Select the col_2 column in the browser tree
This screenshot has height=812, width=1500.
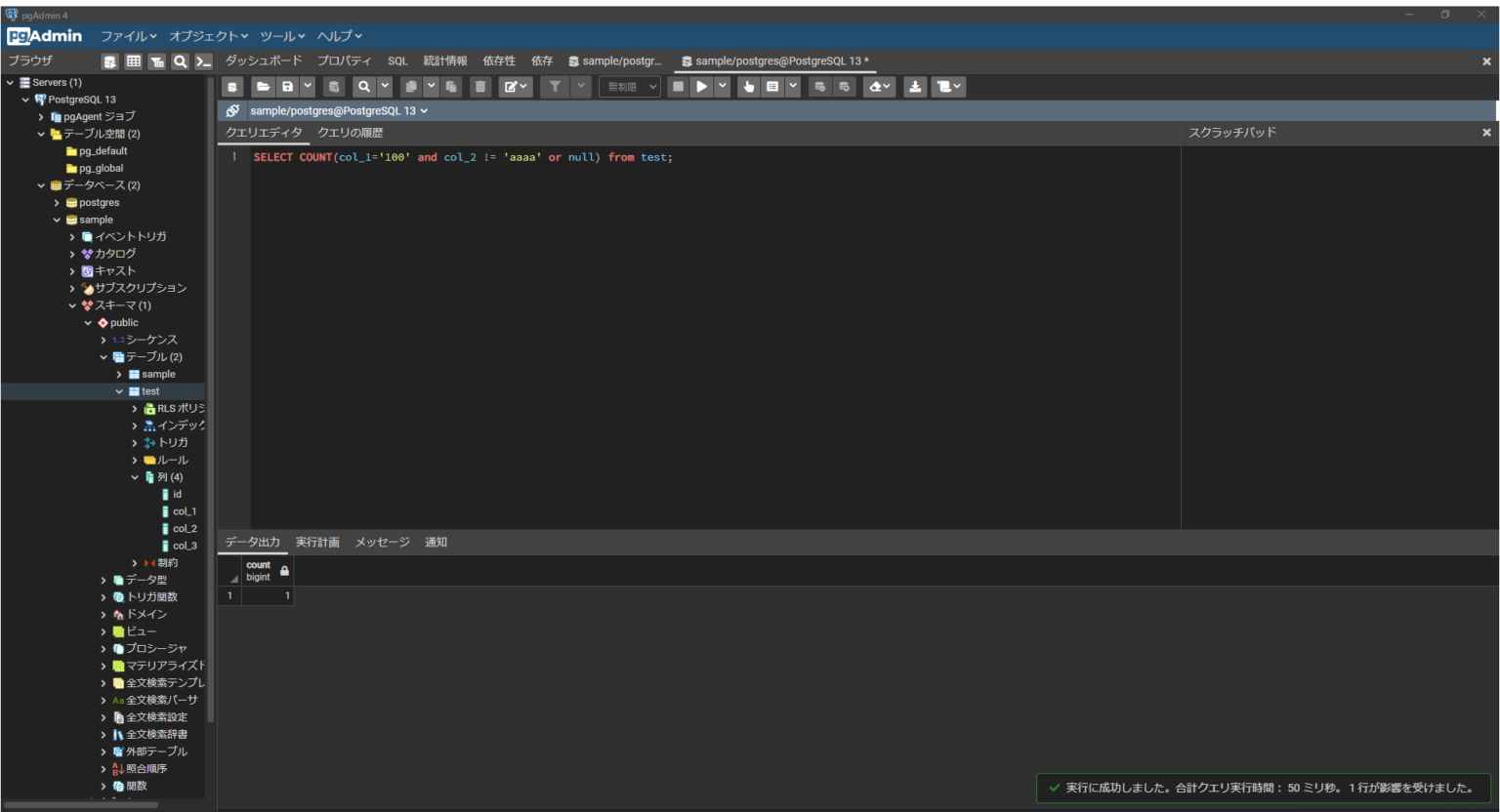click(185, 528)
